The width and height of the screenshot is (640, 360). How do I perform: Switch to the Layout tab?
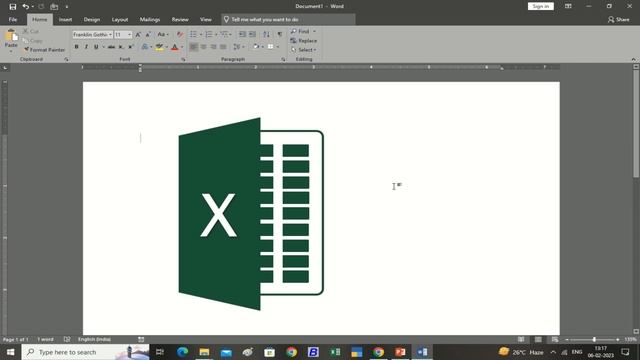click(120, 20)
